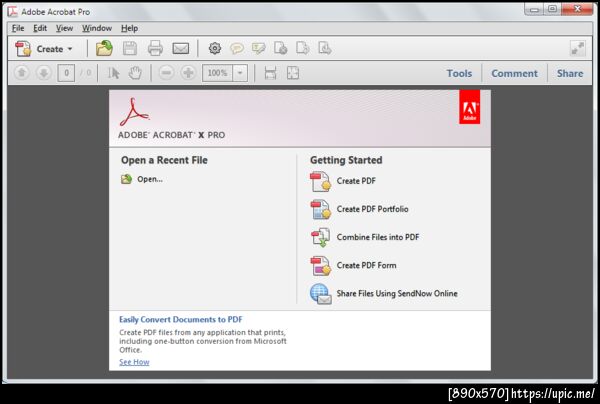Click the 100% zoom value field
The height and width of the screenshot is (404, 600).
tap(217, 73)
